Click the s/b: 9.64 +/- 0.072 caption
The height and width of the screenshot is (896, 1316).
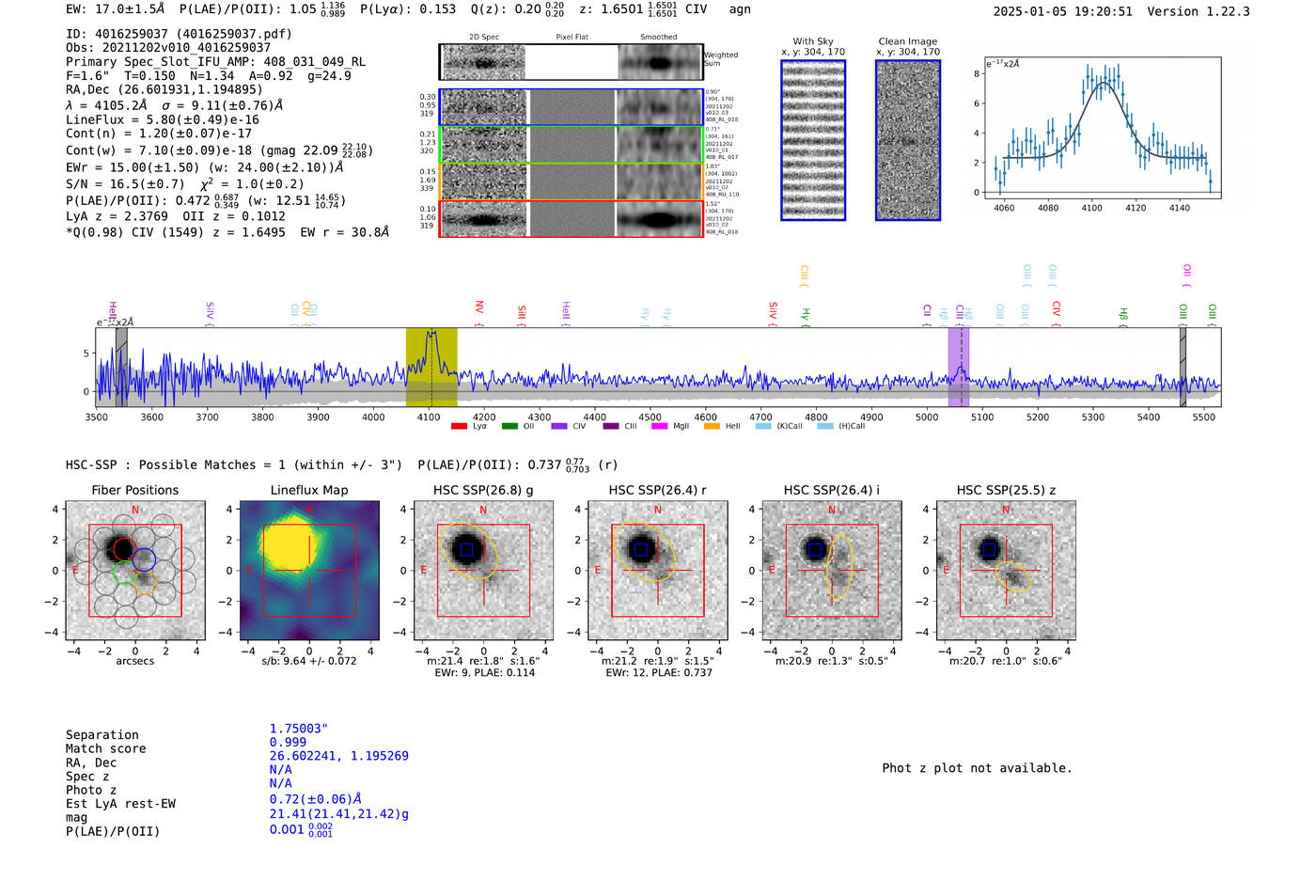[309, 661]
